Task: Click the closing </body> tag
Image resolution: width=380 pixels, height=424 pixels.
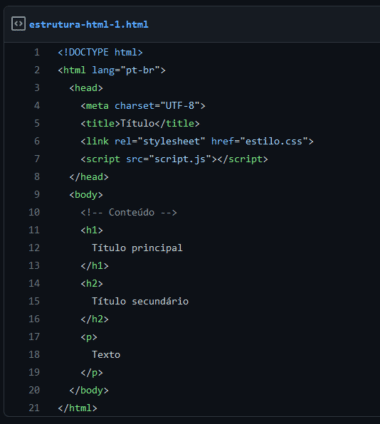Action: (89, 390)
